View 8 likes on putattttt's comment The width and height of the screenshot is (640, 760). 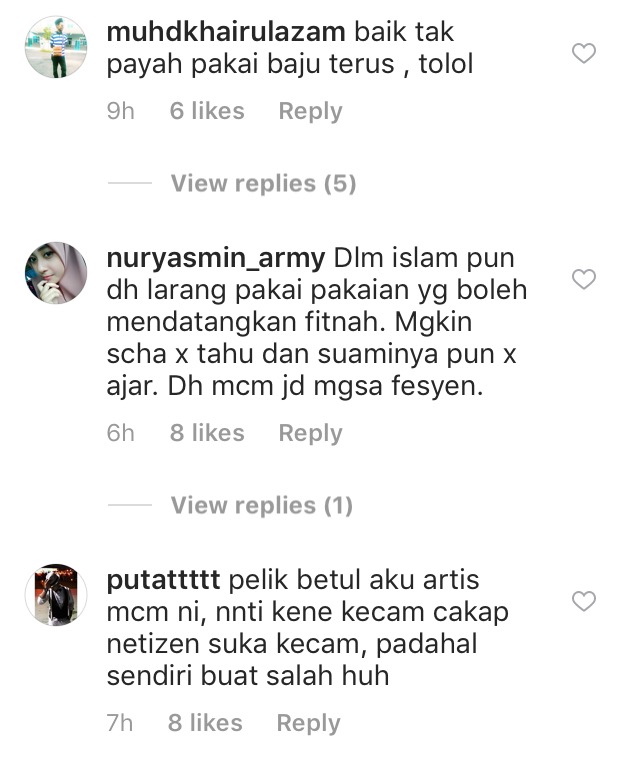point(205,723)
